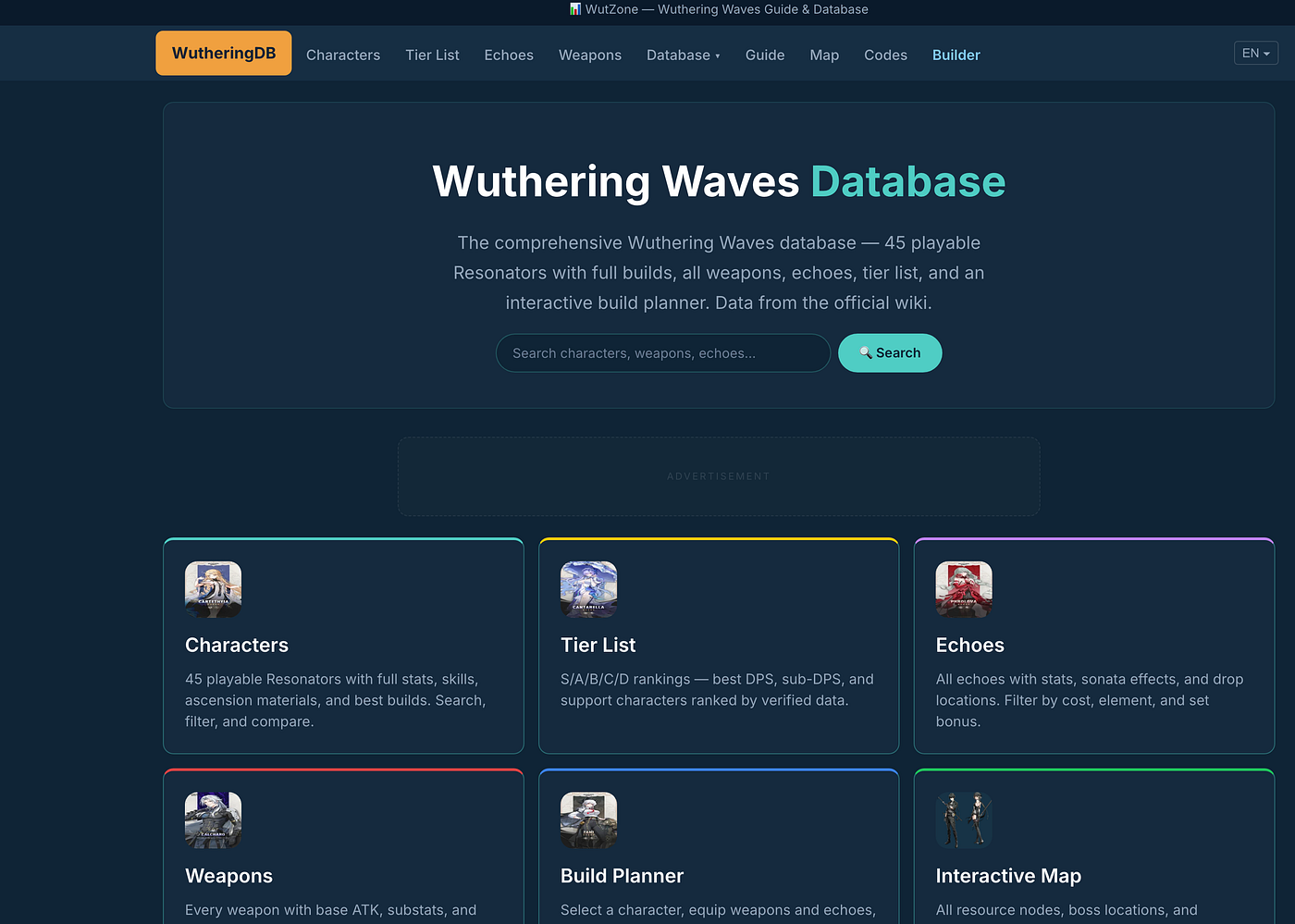Click the Interactive Map card icon
Screen dimensions: 1295x924
coord(964,820)
